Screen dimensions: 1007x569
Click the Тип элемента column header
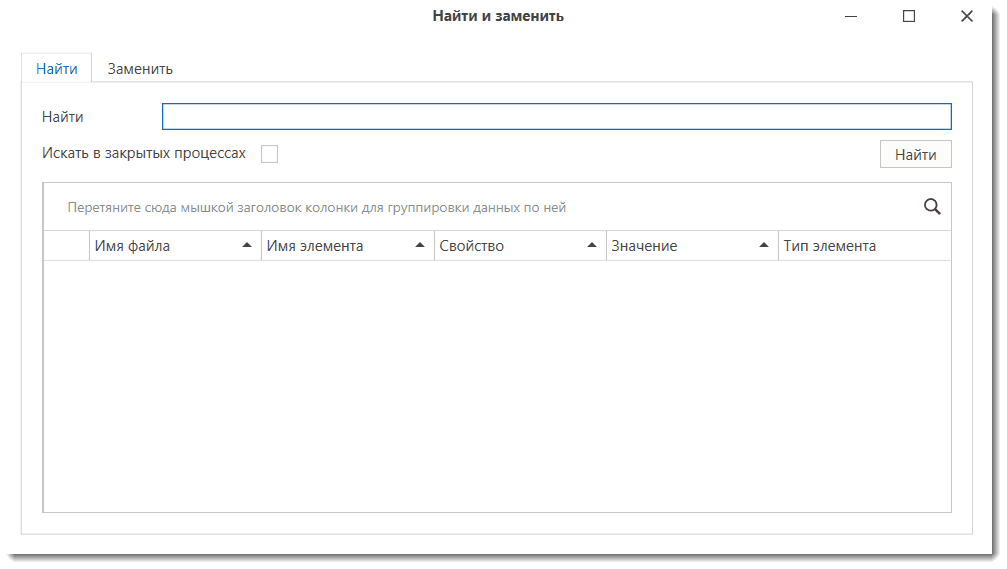pyautogui.click(x=830, y=246)
